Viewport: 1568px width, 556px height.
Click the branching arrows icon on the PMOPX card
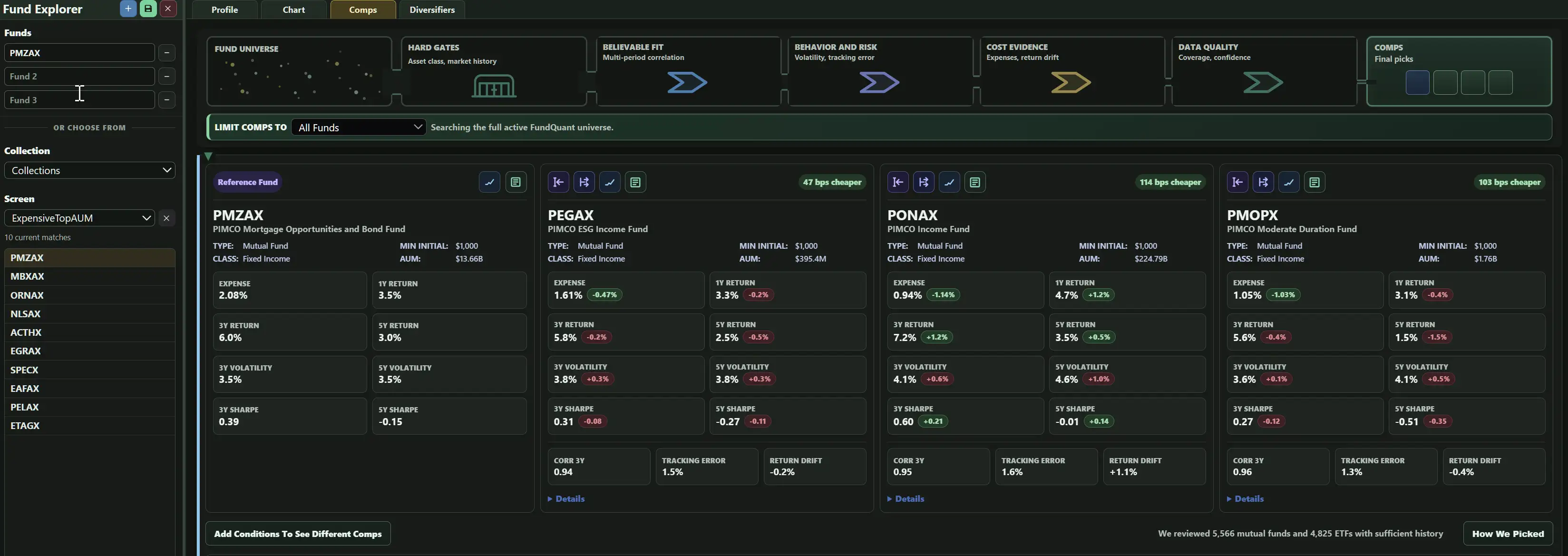click(x=1264, y=182)
